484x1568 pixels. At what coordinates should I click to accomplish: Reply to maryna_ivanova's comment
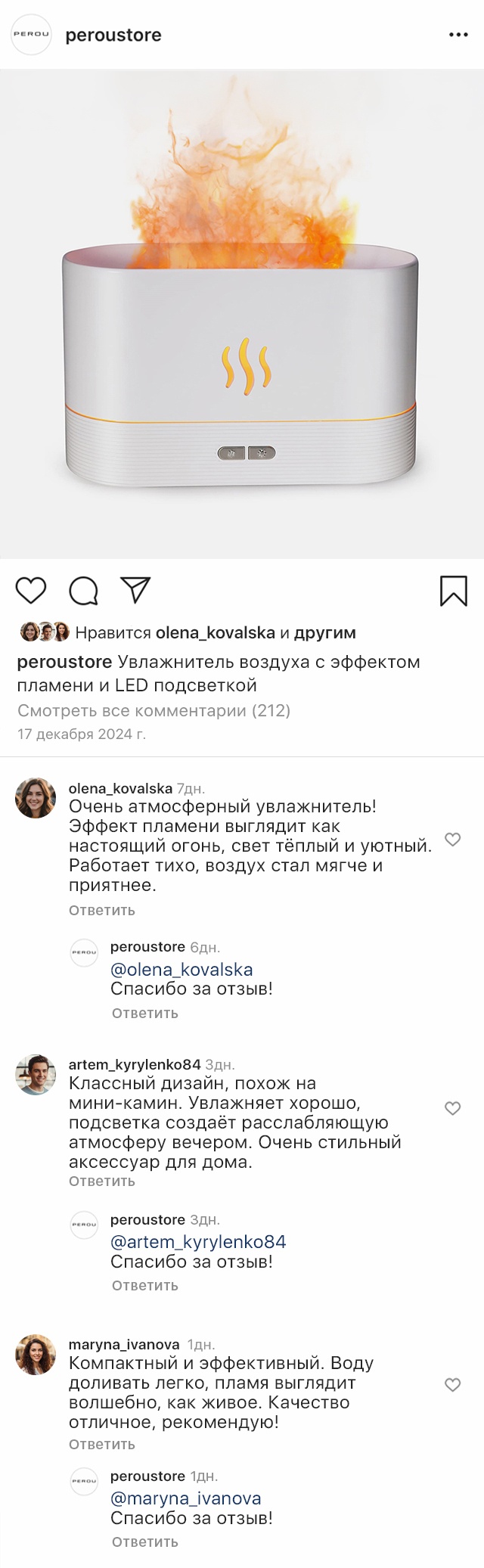(x=101, y=1445)
